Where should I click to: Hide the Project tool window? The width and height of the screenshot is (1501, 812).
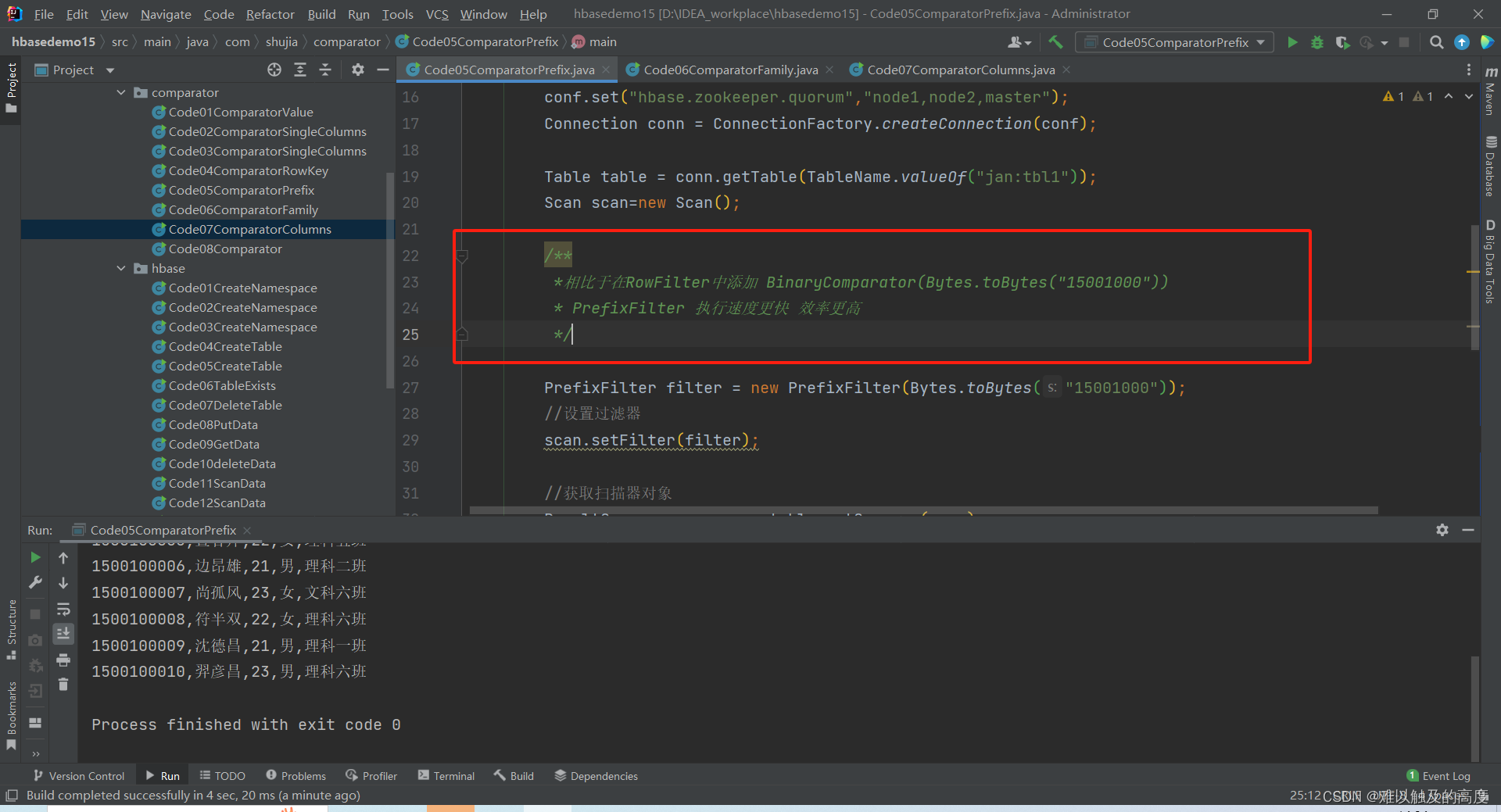coord(383,70)
